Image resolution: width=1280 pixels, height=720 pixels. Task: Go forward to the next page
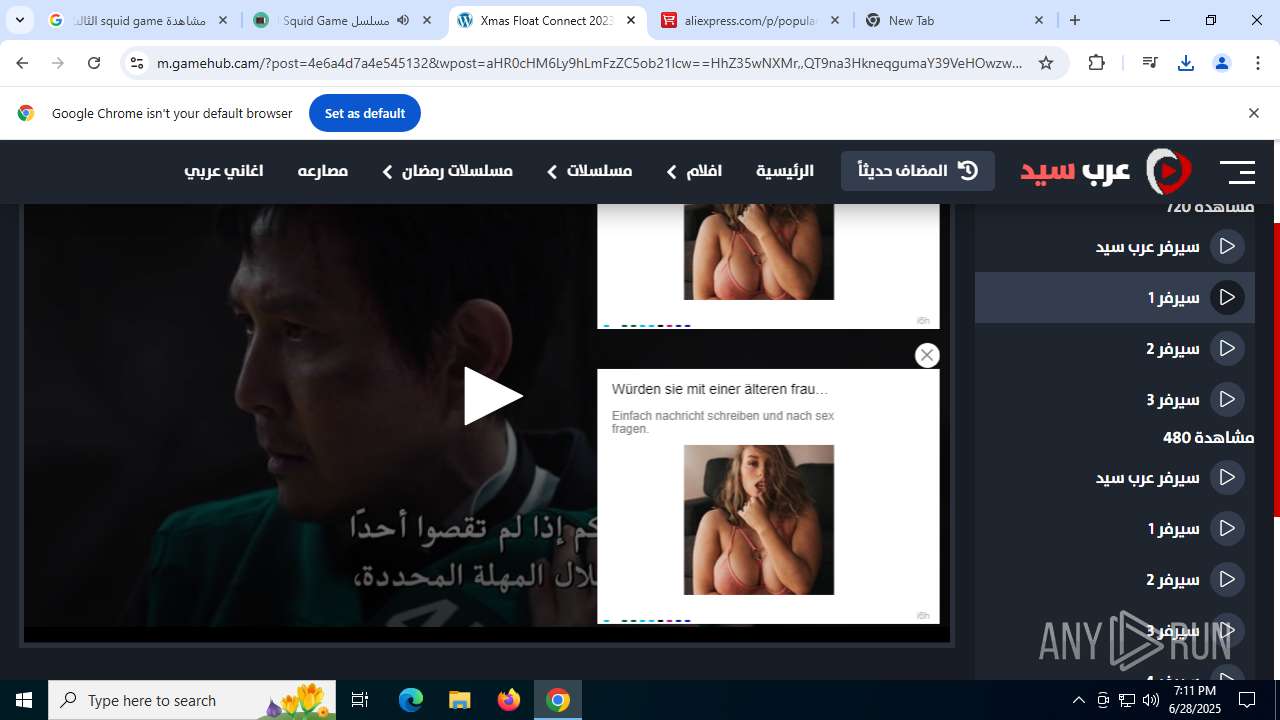58,63
